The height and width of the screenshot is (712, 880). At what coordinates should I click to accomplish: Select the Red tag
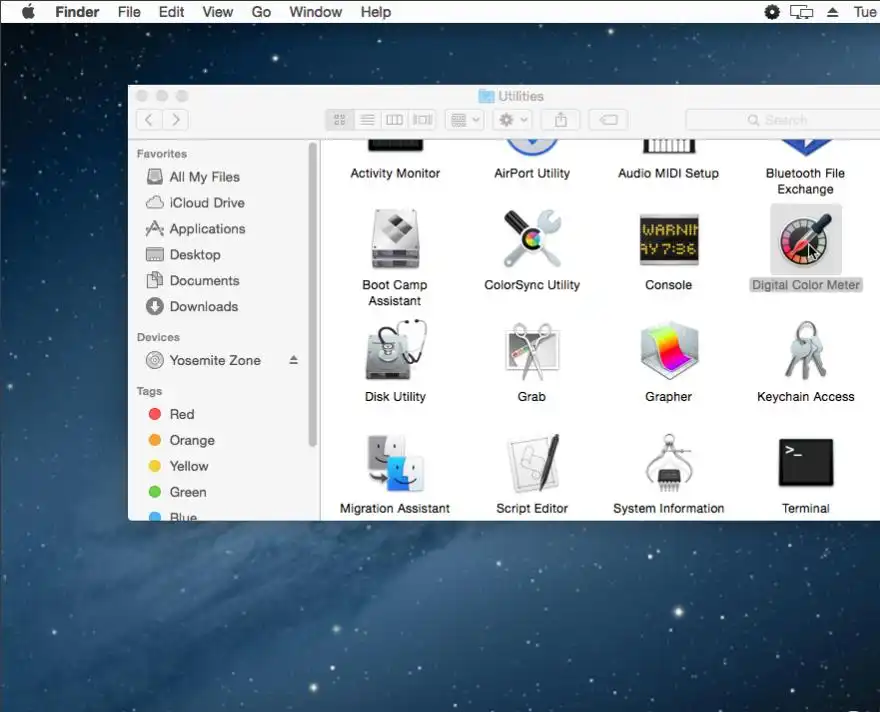pos(172,414)
